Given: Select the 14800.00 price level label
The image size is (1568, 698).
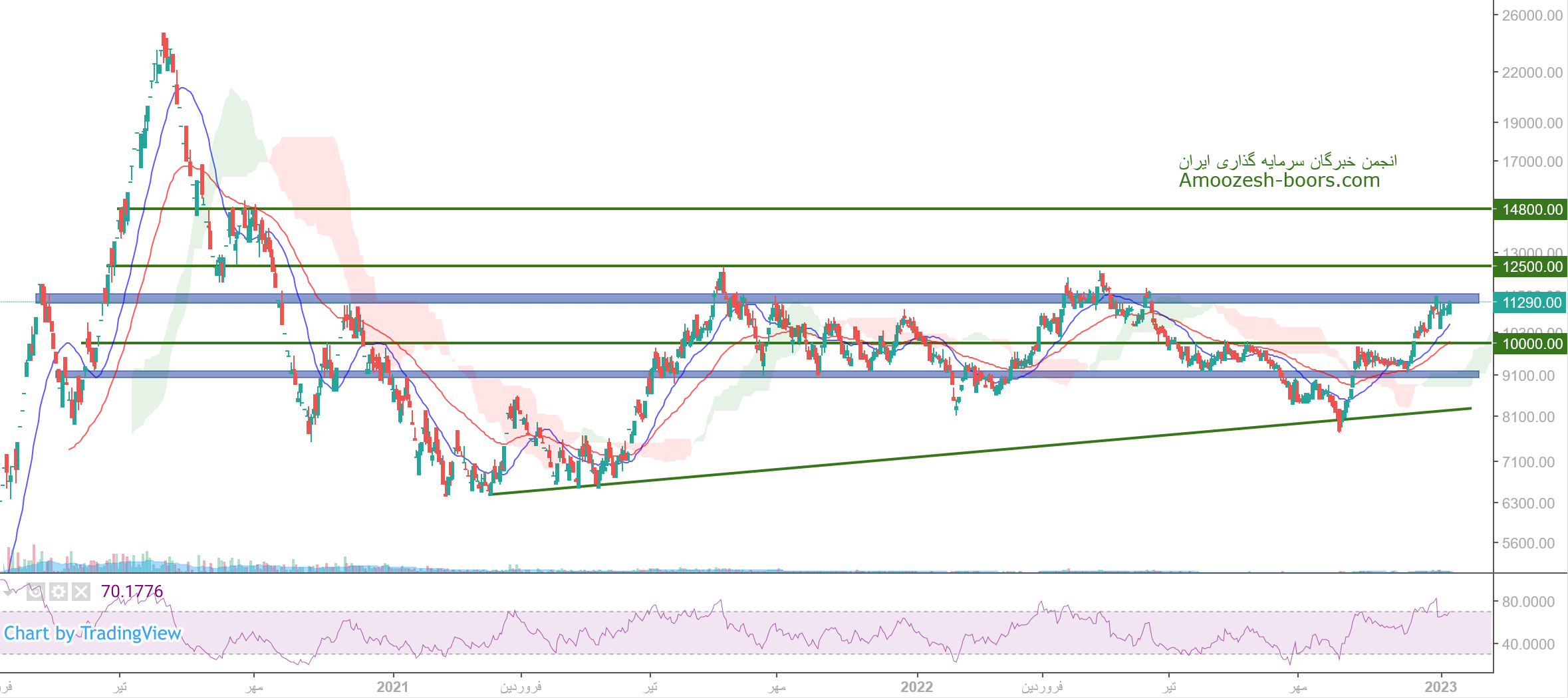Looking at the screenshot, I should (1531, 209).
